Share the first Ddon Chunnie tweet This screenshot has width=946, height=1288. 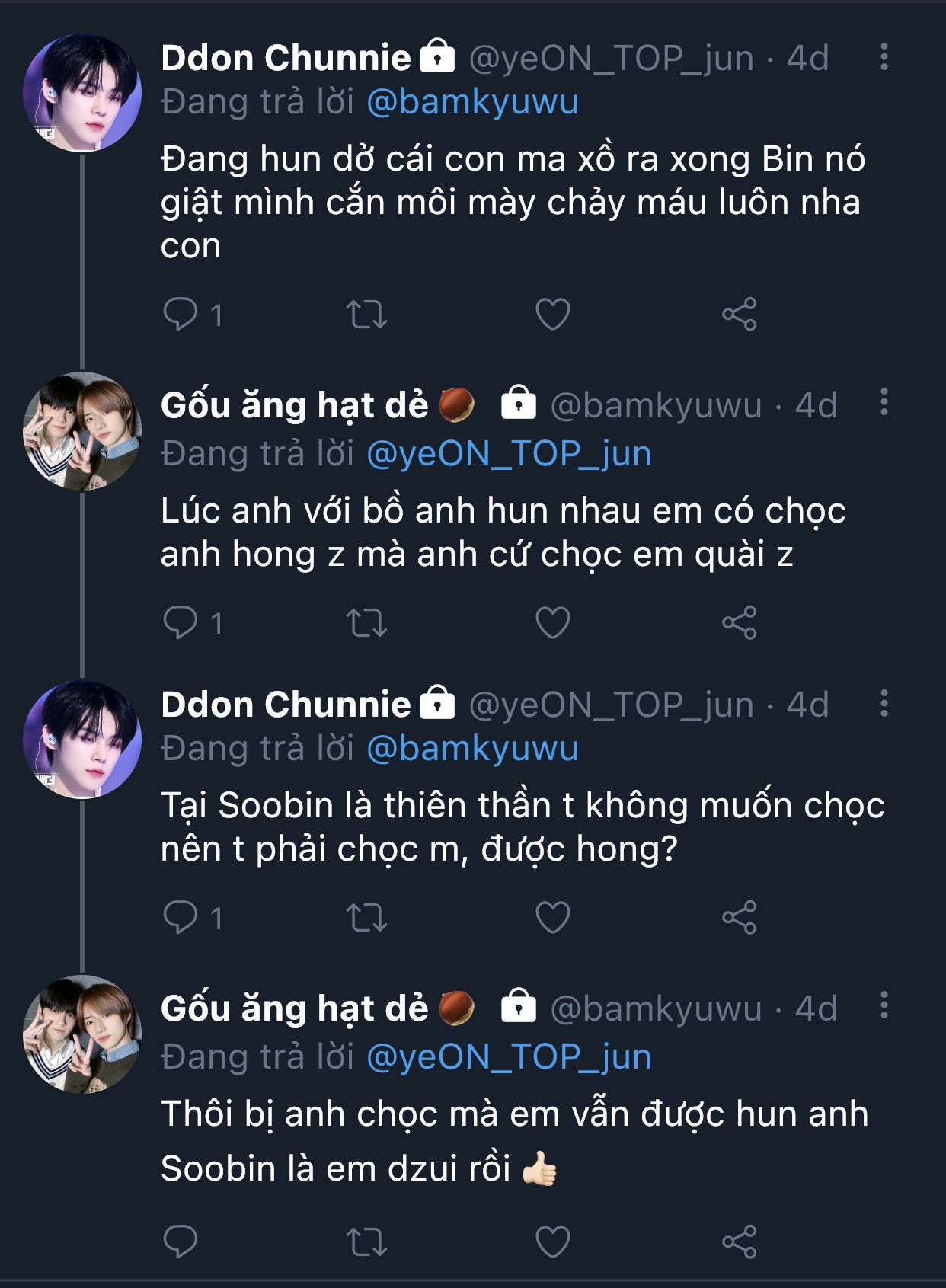point(739,314)
